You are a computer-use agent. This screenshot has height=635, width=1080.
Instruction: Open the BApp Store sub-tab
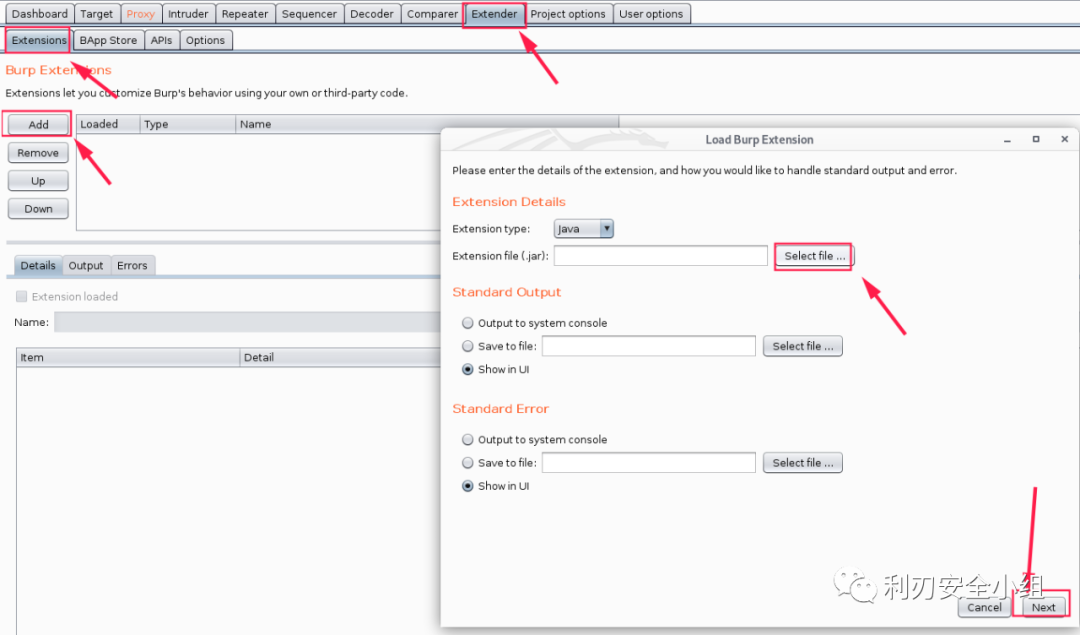[108, 40]
